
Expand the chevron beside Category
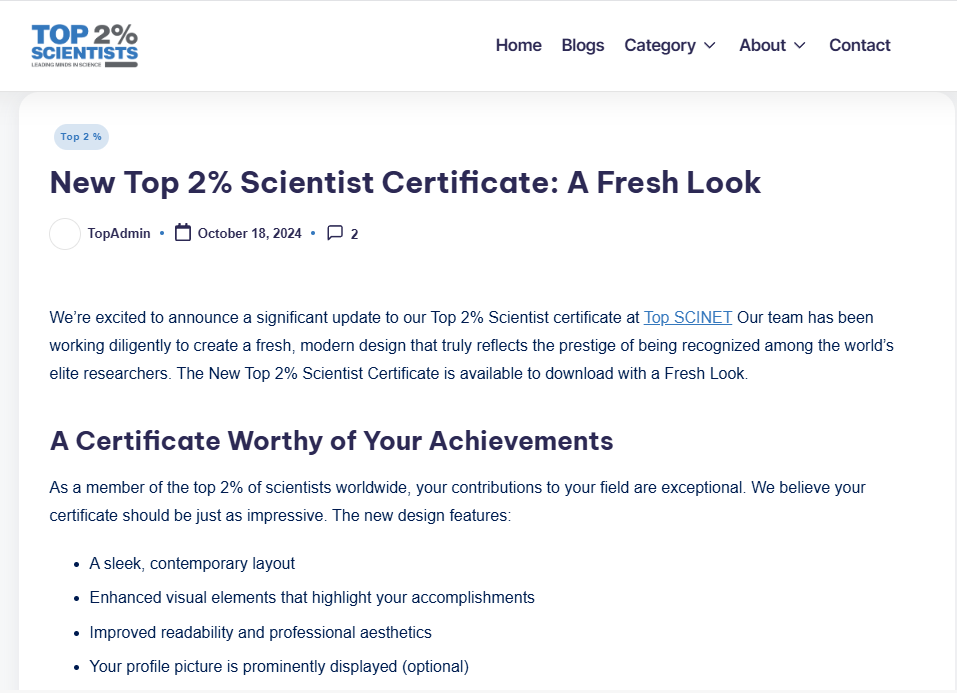tap(710, 45)
